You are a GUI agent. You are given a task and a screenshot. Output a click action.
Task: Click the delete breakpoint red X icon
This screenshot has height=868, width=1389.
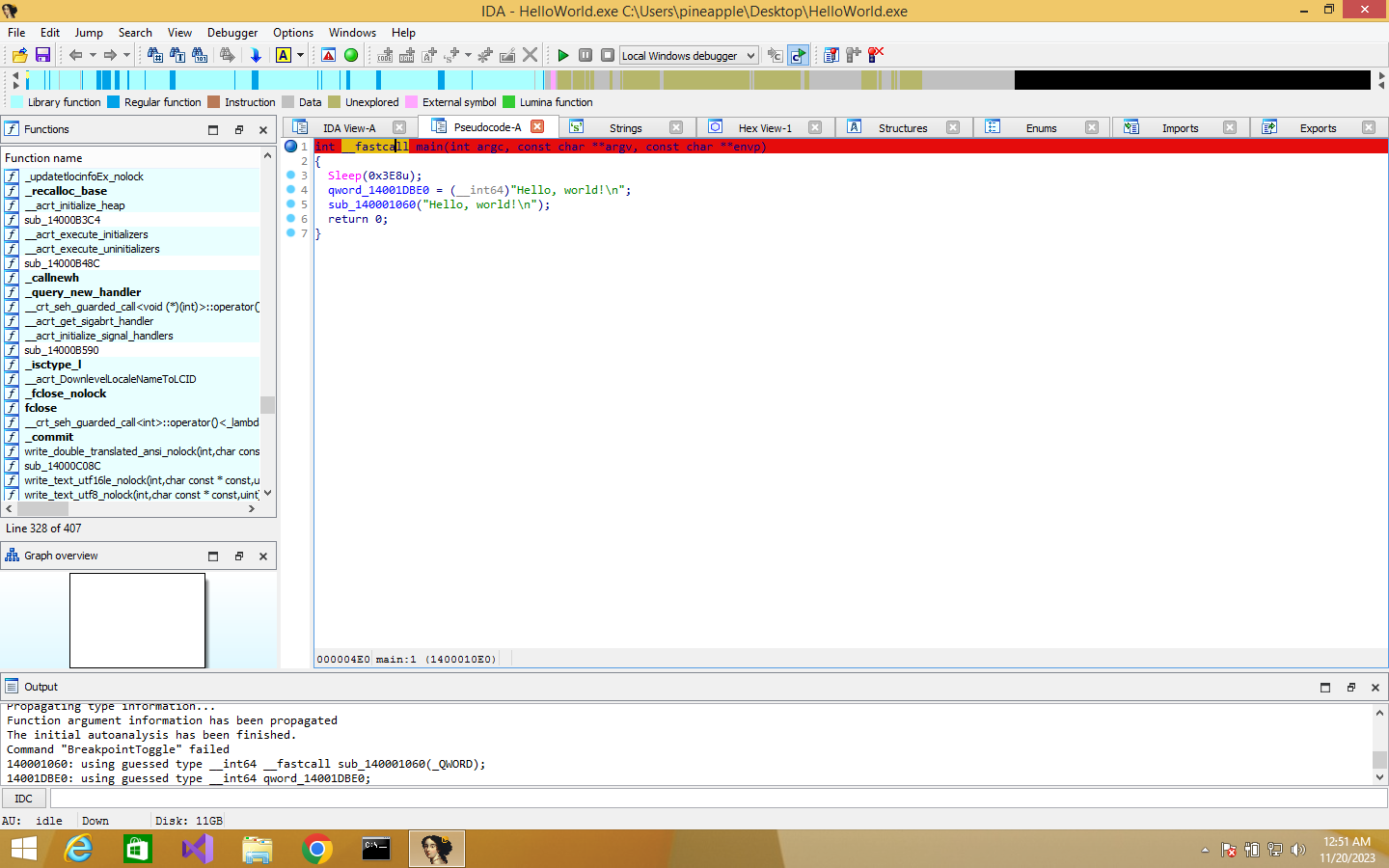pos(876,55)
